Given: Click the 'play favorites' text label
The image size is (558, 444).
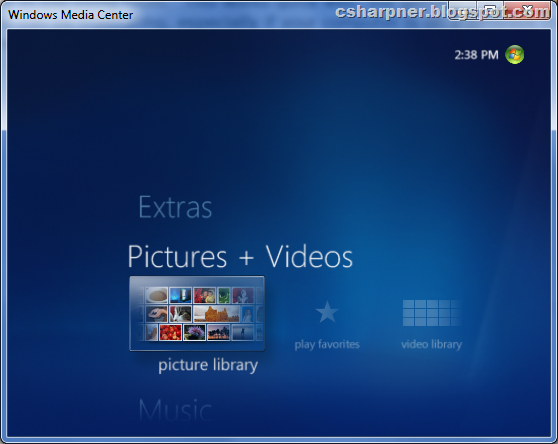Looking at the screenshot, I should [327, 344].
